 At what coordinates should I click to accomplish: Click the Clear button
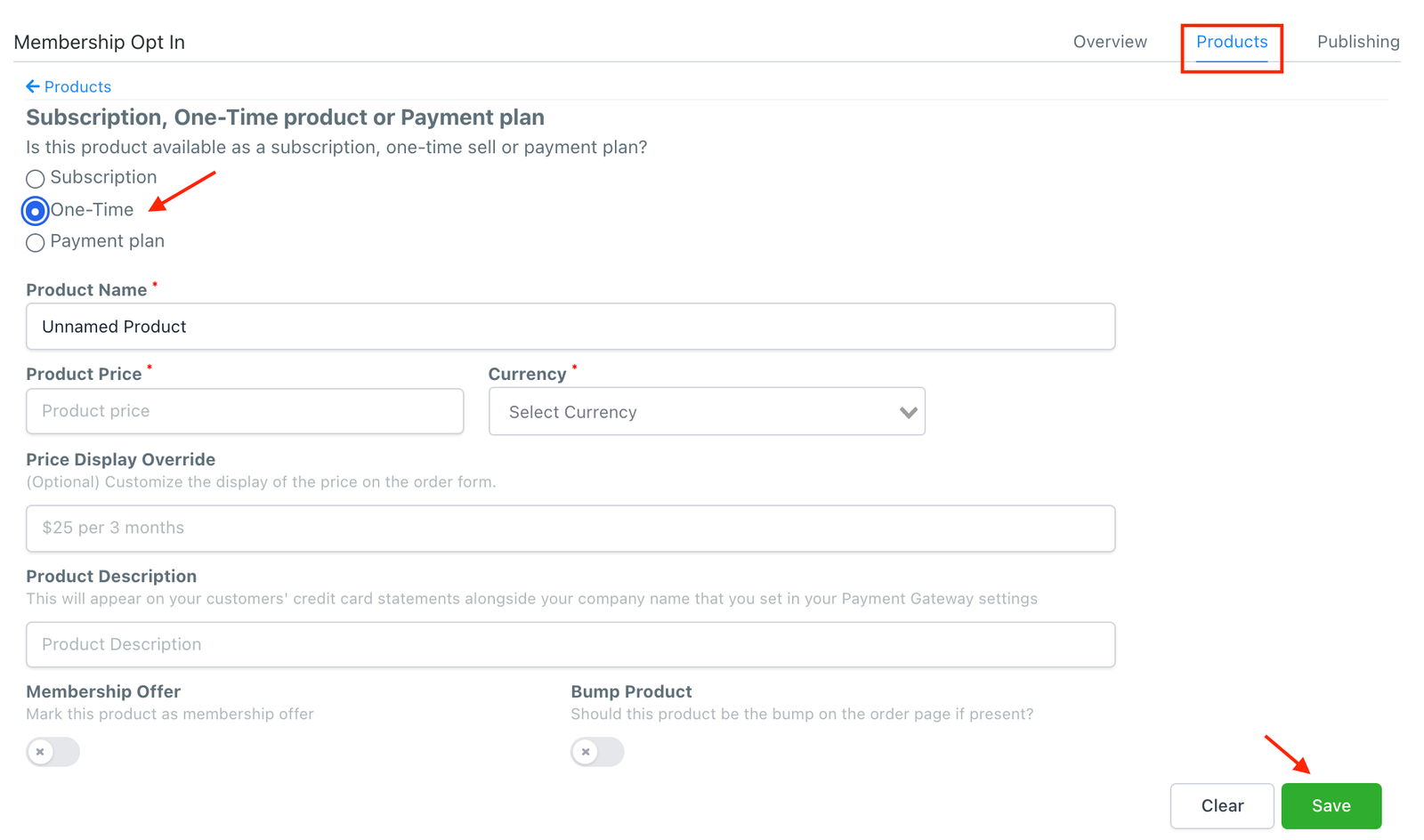point(1221,805)
